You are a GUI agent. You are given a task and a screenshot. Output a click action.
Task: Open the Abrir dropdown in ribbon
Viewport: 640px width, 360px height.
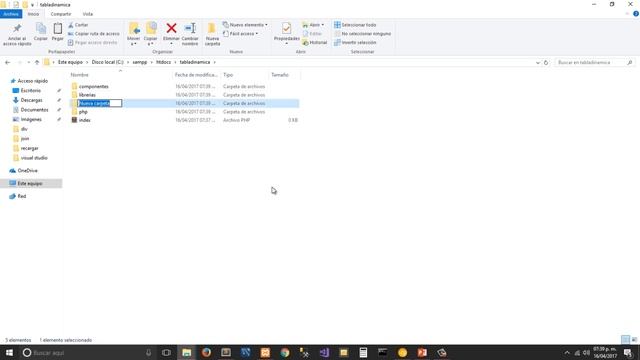click(x=313, y=25)
